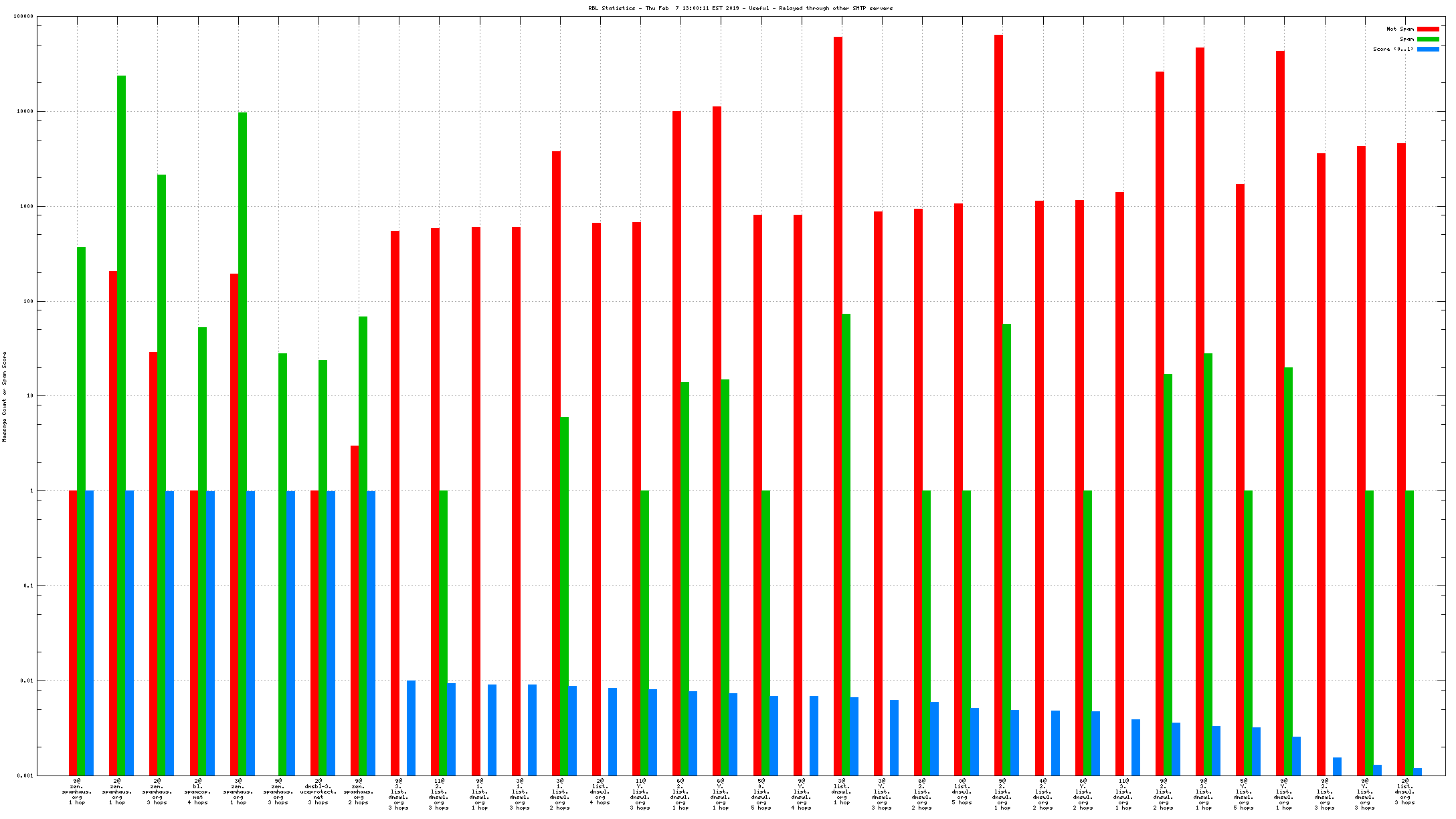Click the 100000 y-axis tick label
The image size is (1456, 819).
coord(23,17)
